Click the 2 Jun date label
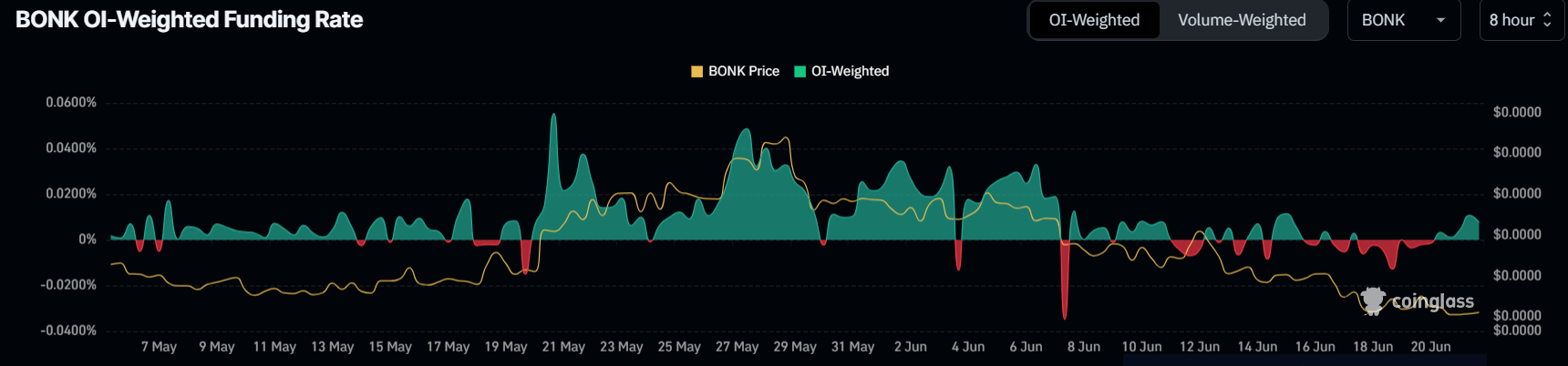The width and height of the screenshot is (1568, 366). [x=911, y=347]
